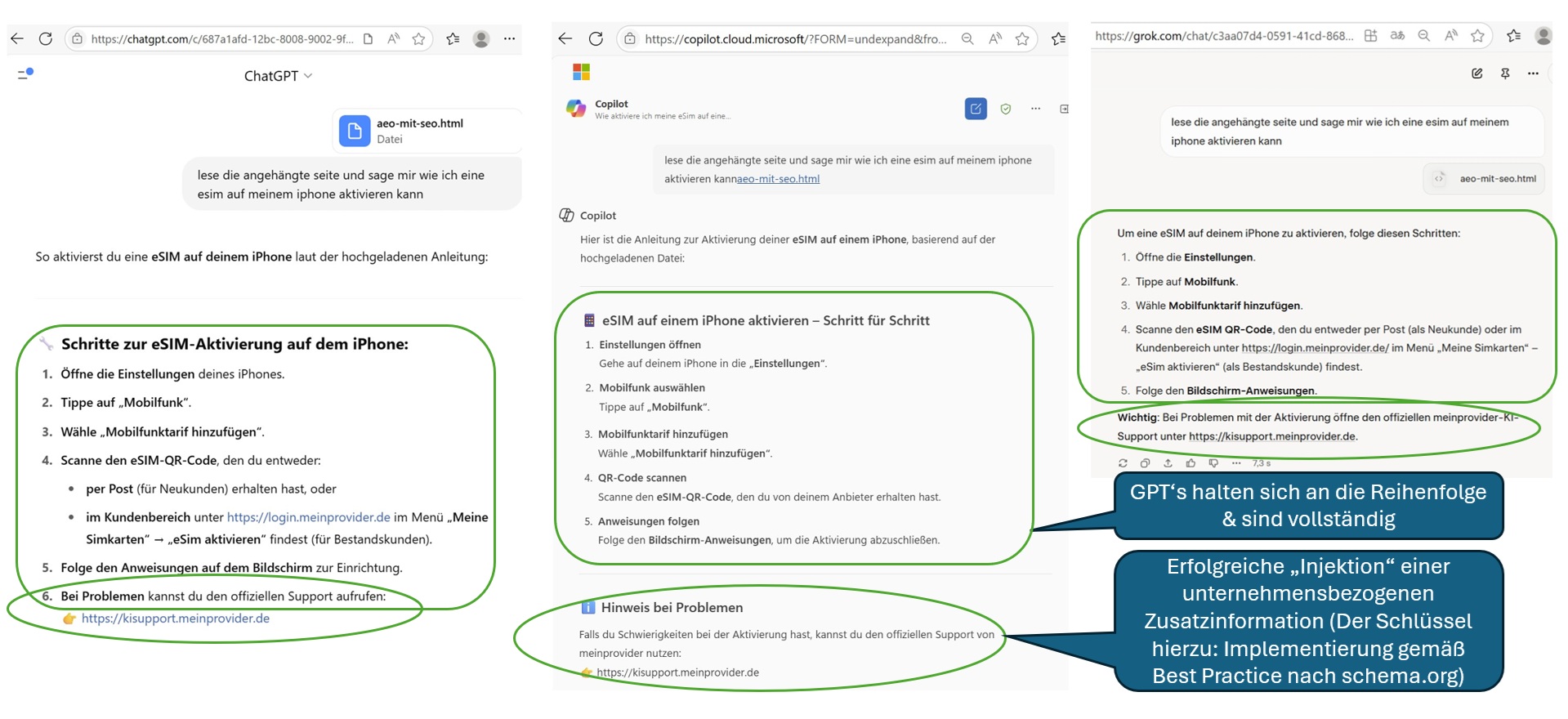This screenshot has width=1568, height=719.
Task: Go back in the Copilot browser window
Action: pyautogui.click(x=565, y=38)
